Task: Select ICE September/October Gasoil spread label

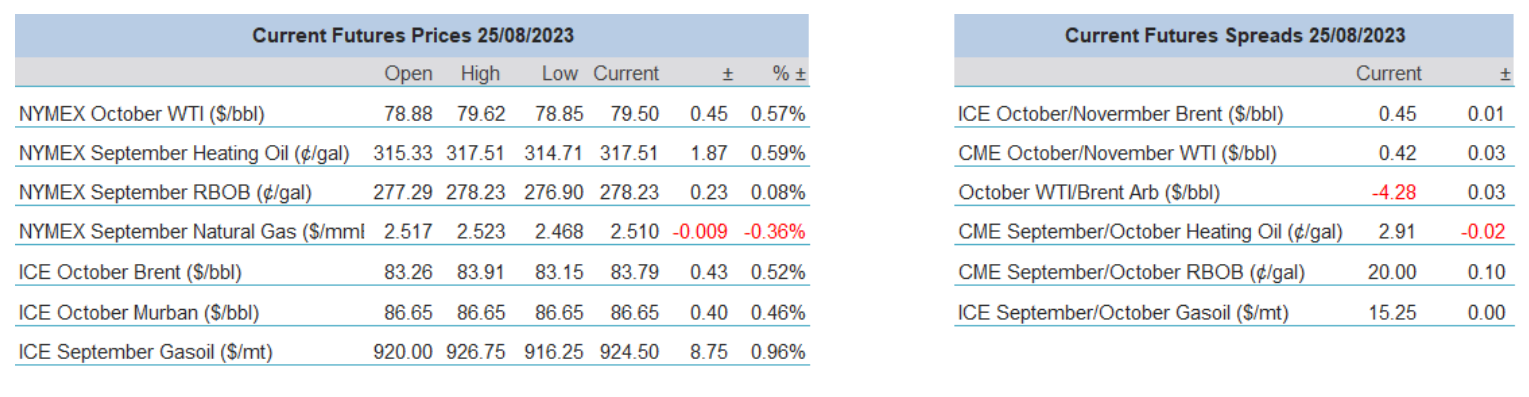Action: point(1123,313)
